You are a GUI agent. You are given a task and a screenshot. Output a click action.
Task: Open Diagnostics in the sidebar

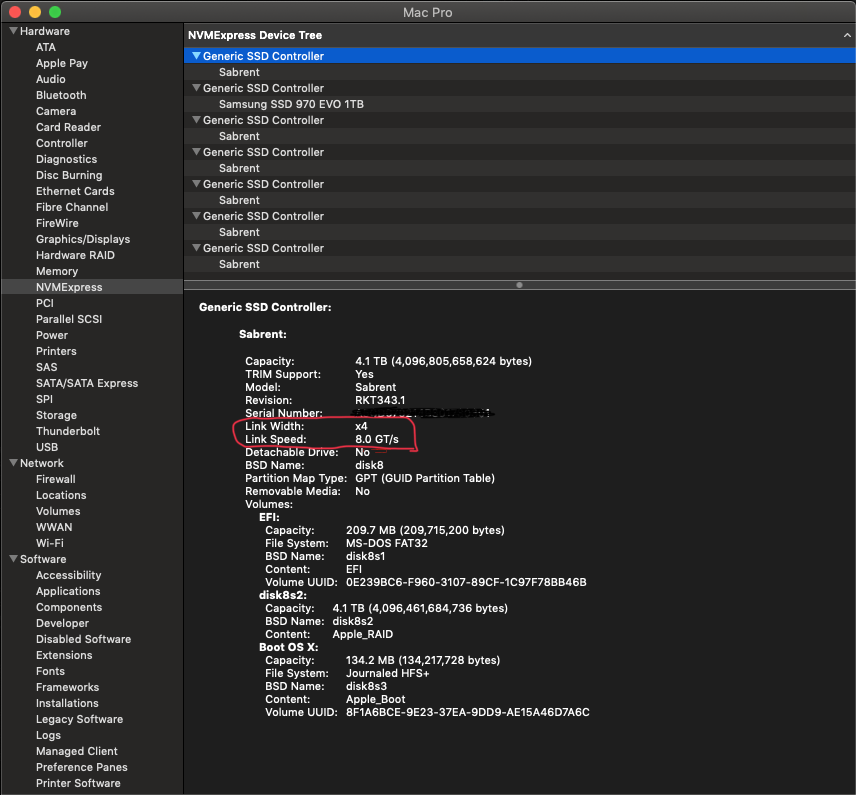[67, 159]
